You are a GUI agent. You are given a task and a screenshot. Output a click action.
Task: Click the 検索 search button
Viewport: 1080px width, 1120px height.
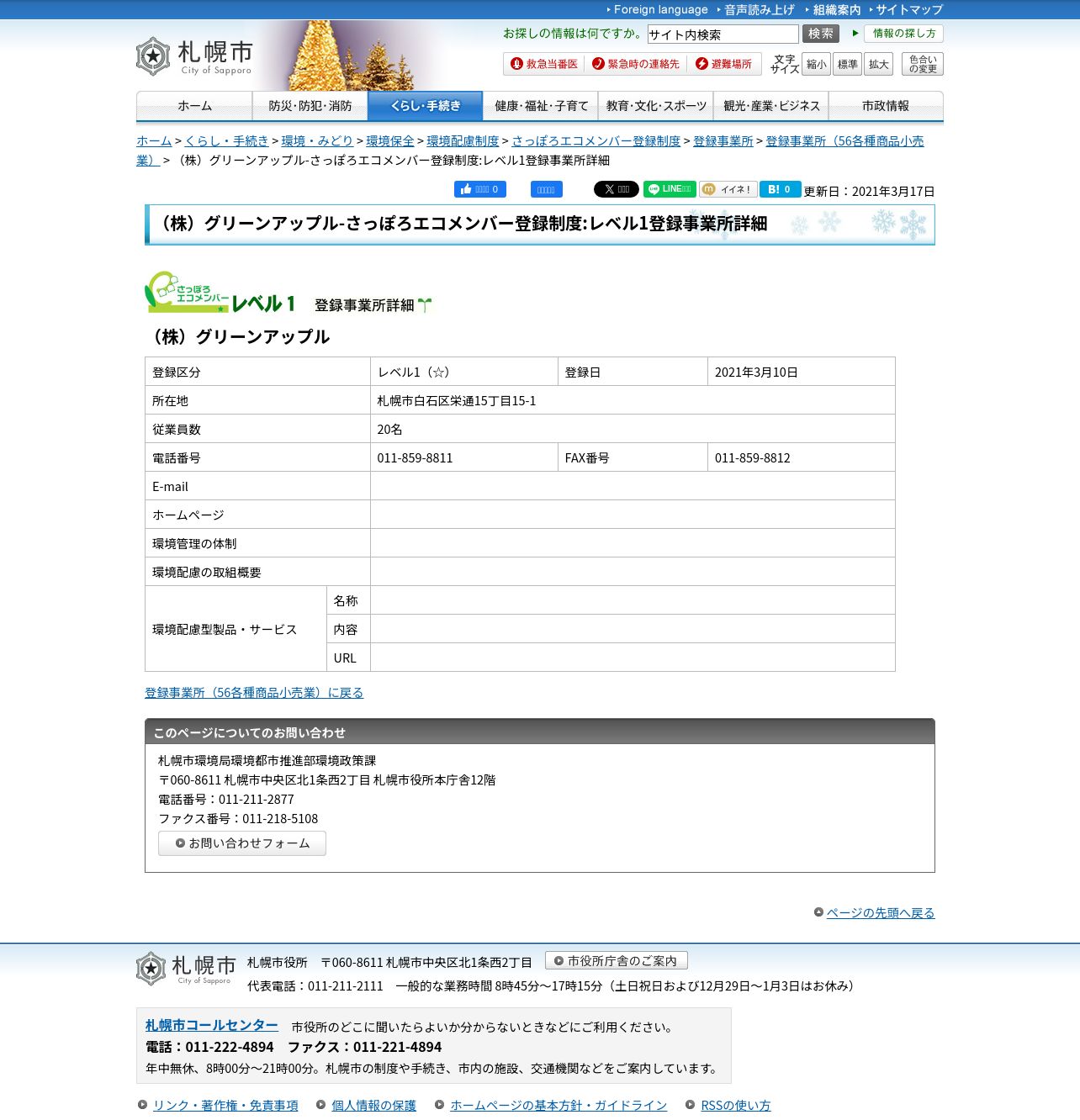click(x=821, y=34)
